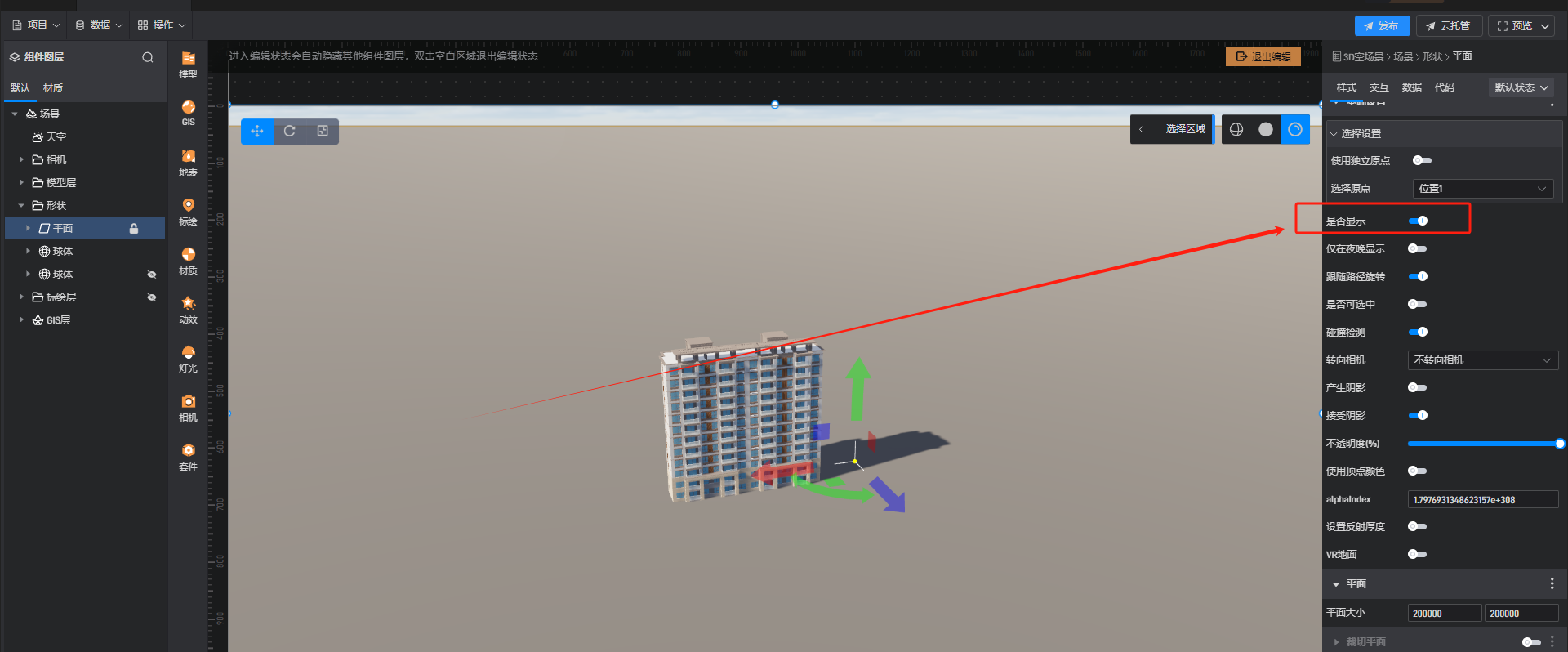This screenshot has height=652, width=1568.
Task: Select the scale tool in viewport toolbar
Action: tap(323, 131)
